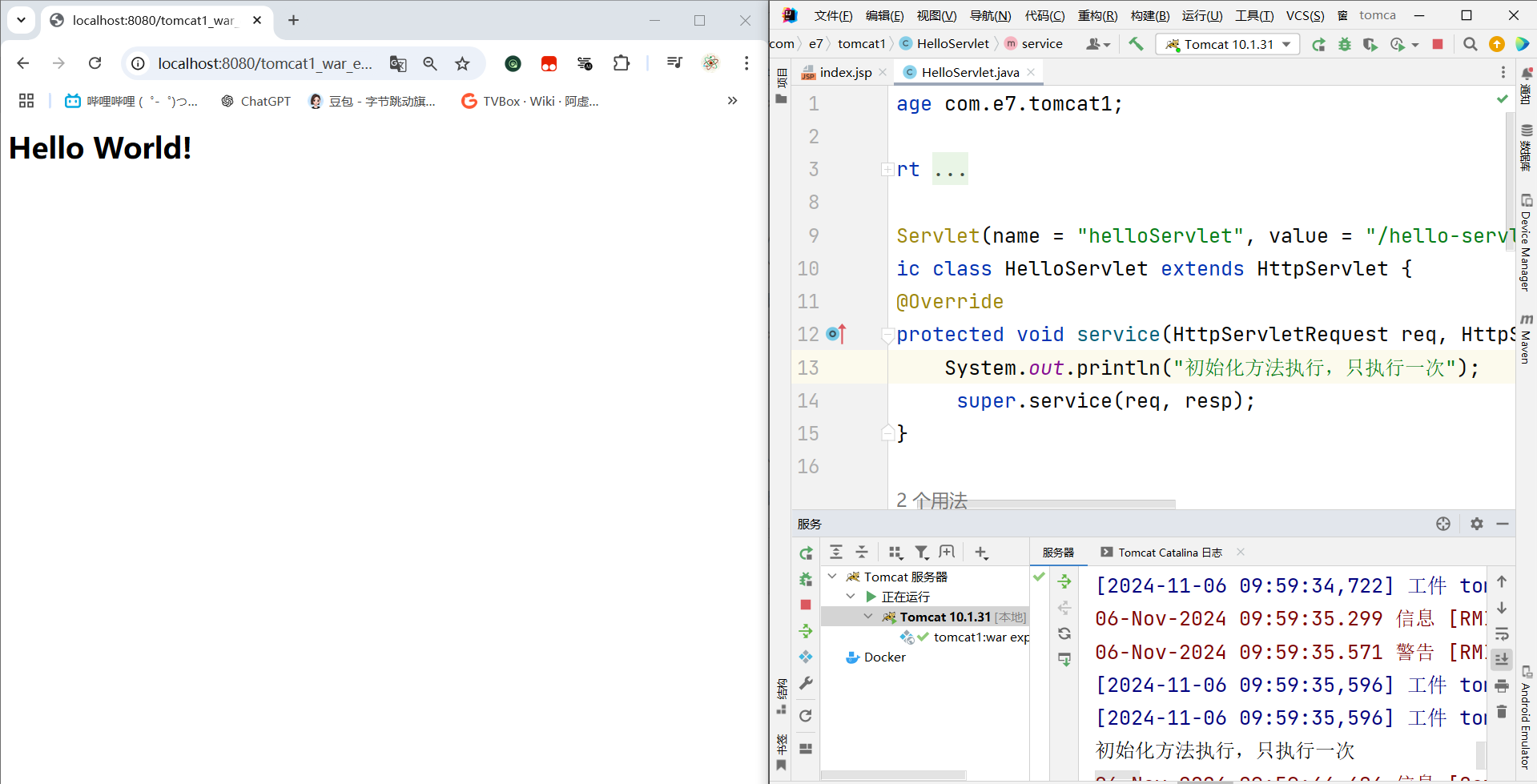This screenshot has width=1537, height=784.
Task: Collapse the Tomcat 服务器 tree node
Action: tap(832, 577)
